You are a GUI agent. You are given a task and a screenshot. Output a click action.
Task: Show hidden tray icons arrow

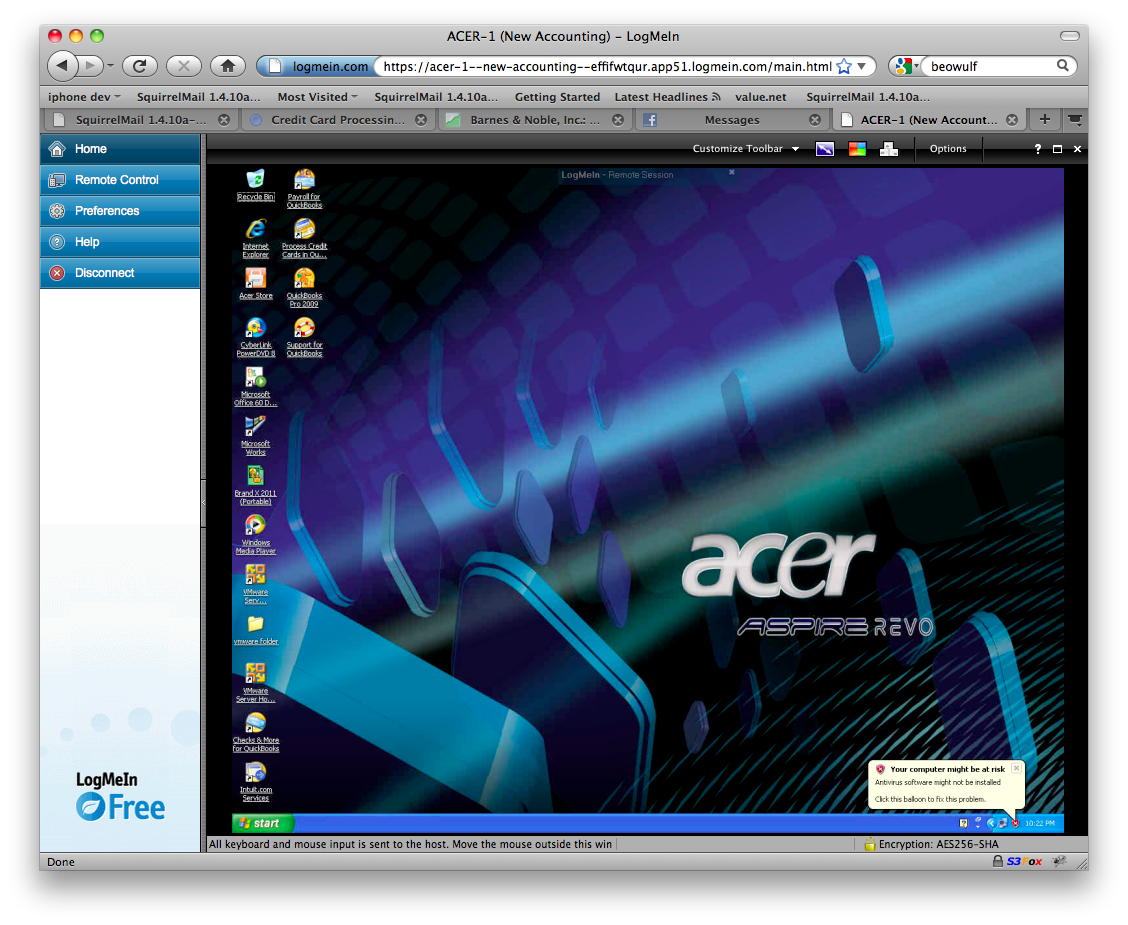tap(990, 823)
